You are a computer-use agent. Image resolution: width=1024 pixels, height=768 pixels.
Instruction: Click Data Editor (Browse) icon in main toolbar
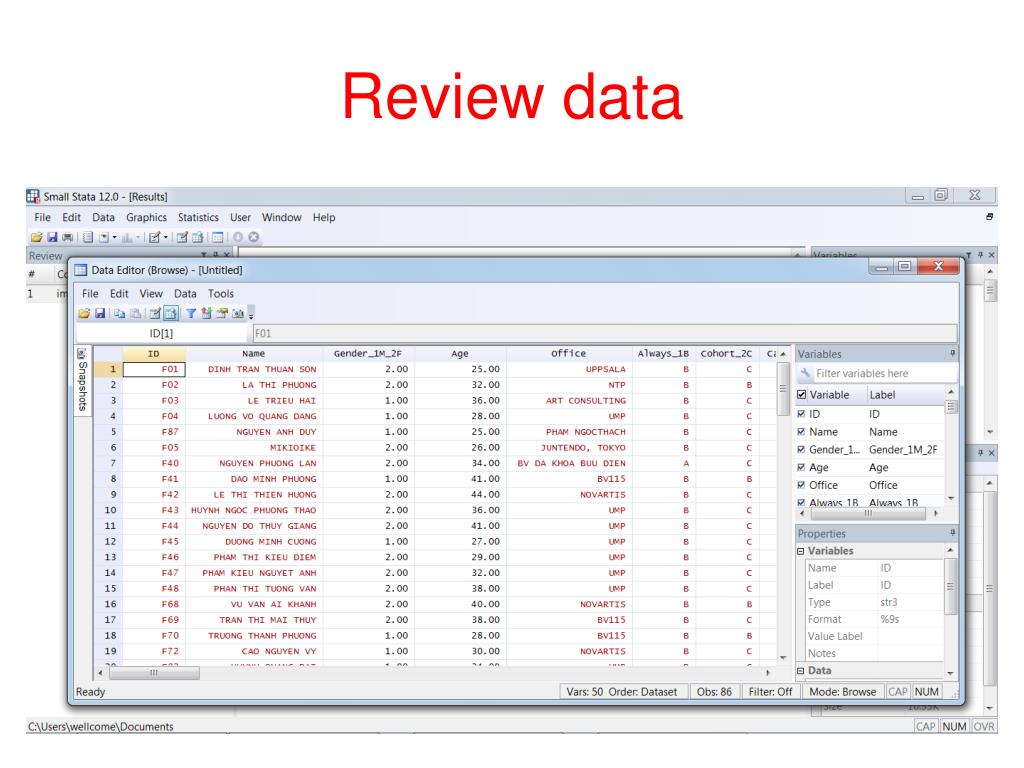197,237
